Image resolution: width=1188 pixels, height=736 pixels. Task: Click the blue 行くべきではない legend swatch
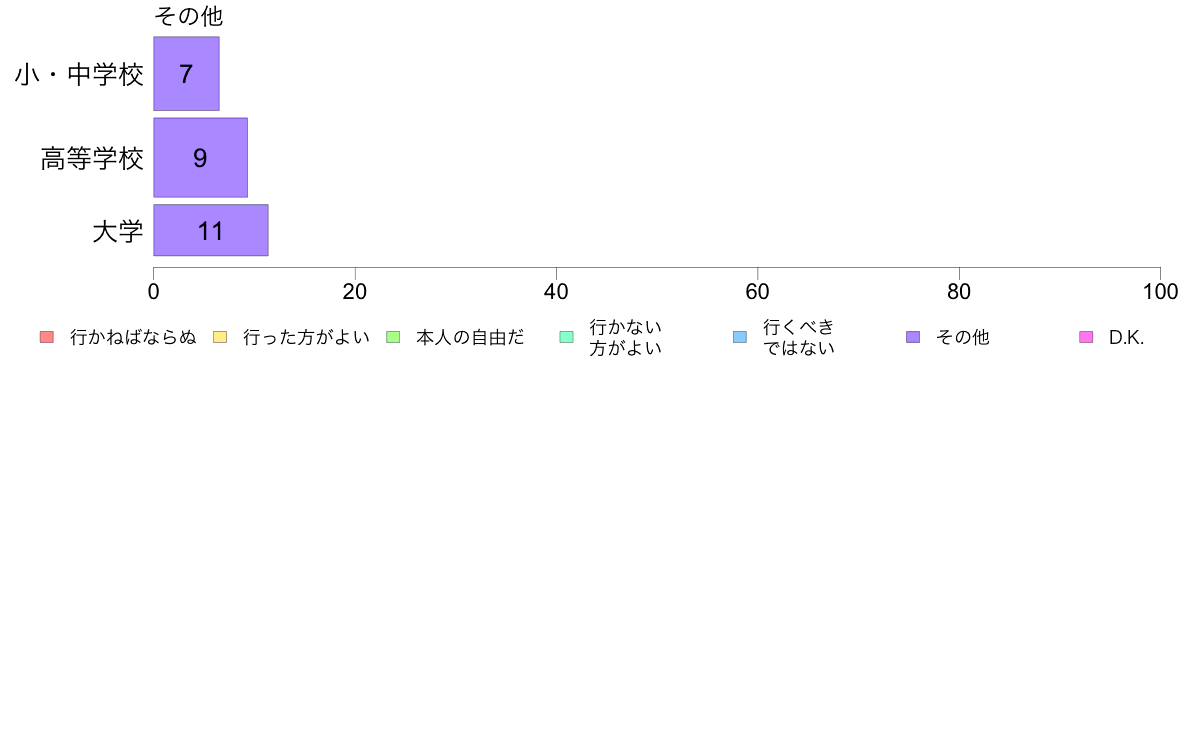(x=739, y=337)
